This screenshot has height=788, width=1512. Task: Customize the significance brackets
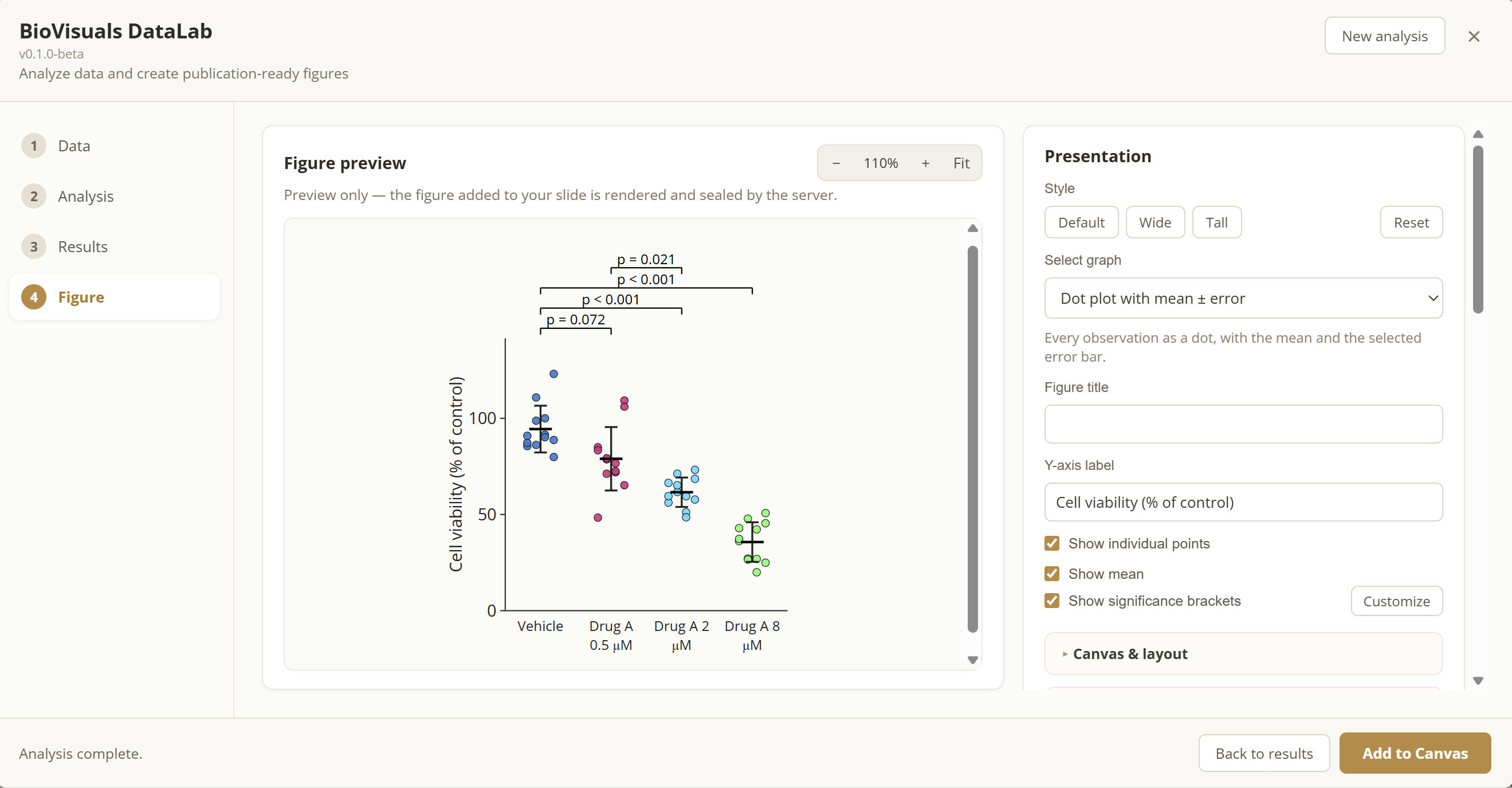1396,601
